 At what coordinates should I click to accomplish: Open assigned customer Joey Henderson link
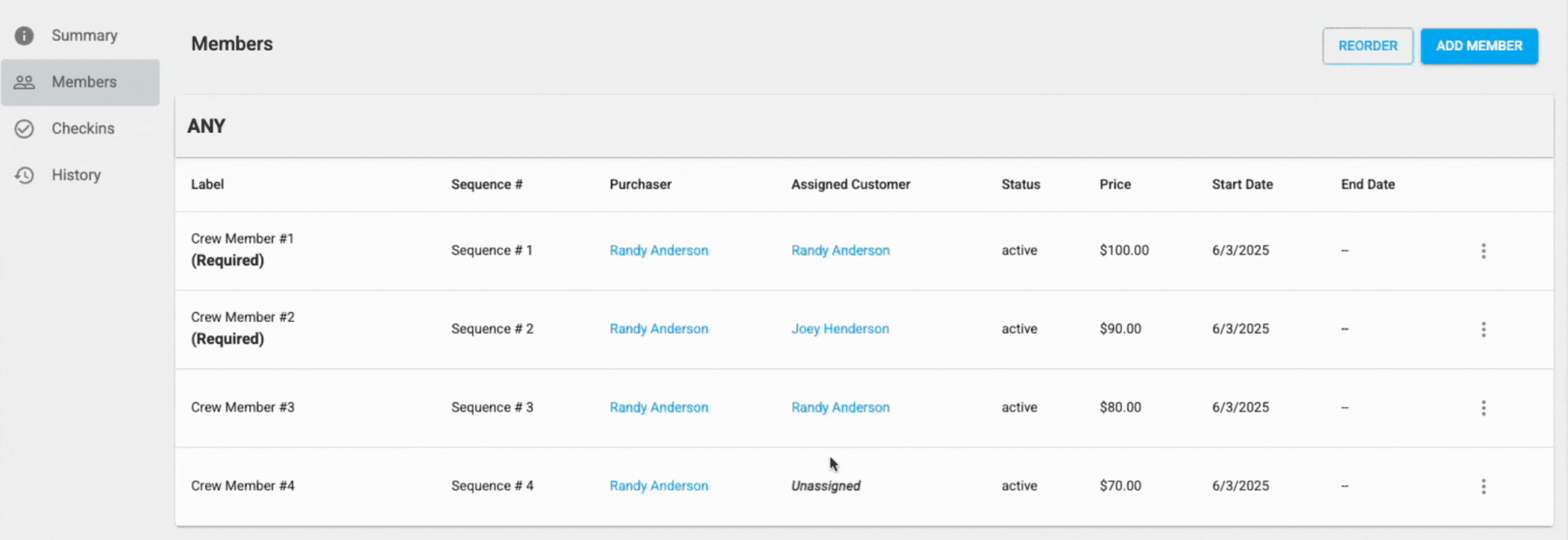(x=840, y=329)
